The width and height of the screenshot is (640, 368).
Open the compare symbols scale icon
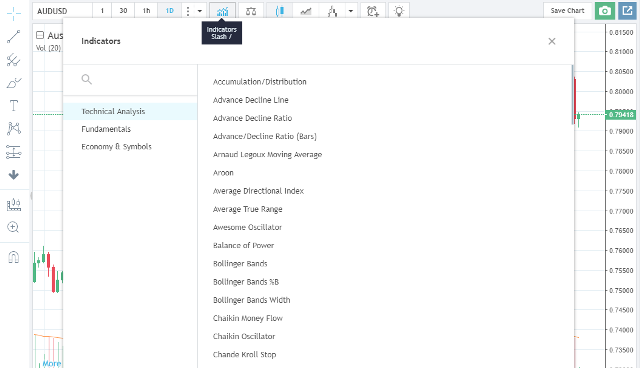coord(251,11)
